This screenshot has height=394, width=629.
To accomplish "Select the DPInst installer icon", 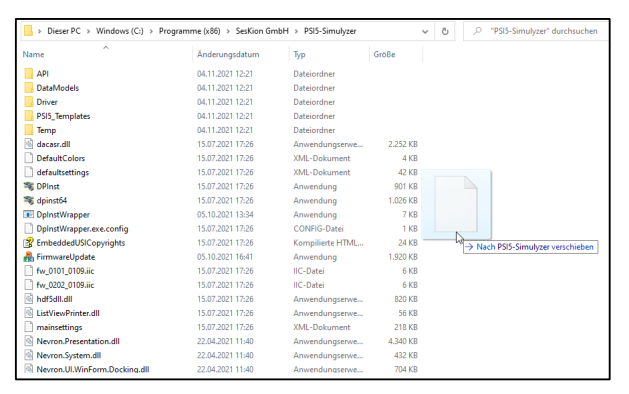I will (x=28, y=187).
